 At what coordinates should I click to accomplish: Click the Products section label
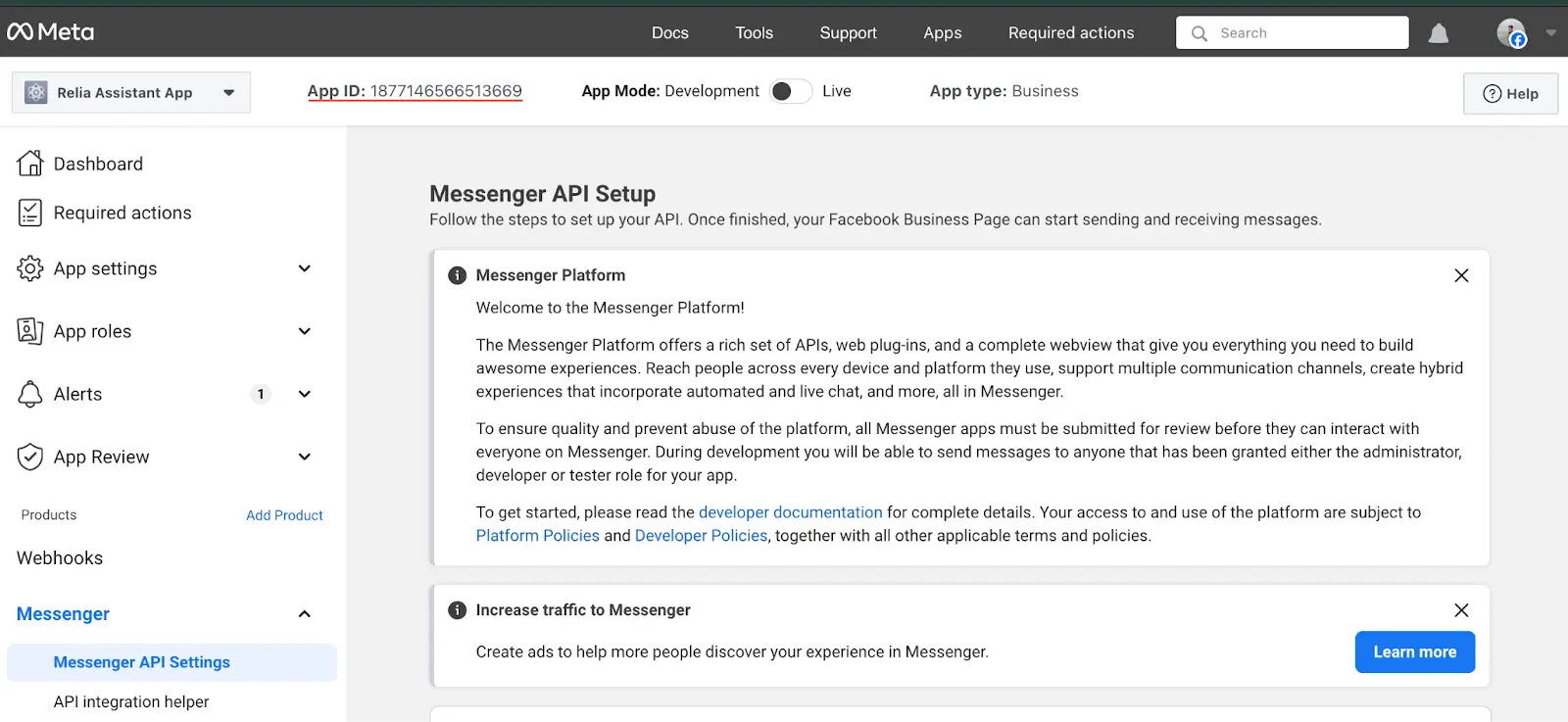49,515
